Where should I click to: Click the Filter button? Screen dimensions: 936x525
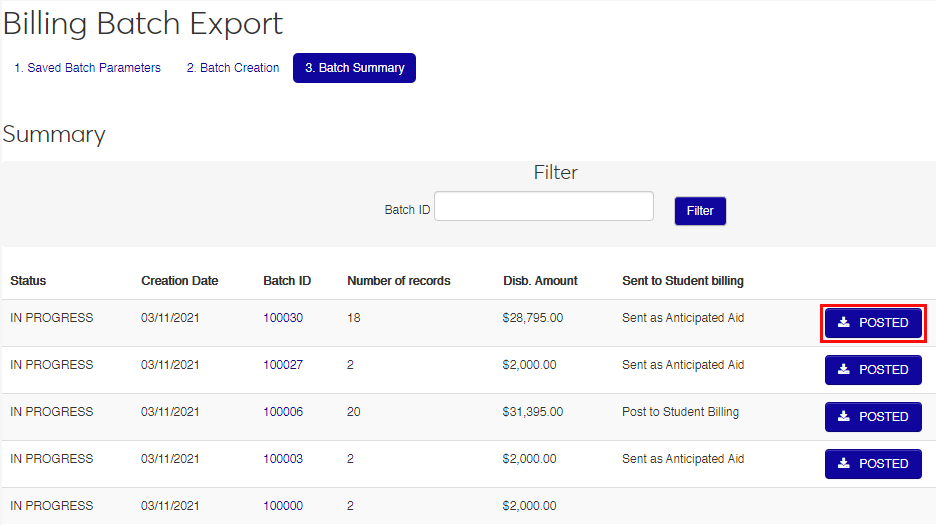point(700,211)
